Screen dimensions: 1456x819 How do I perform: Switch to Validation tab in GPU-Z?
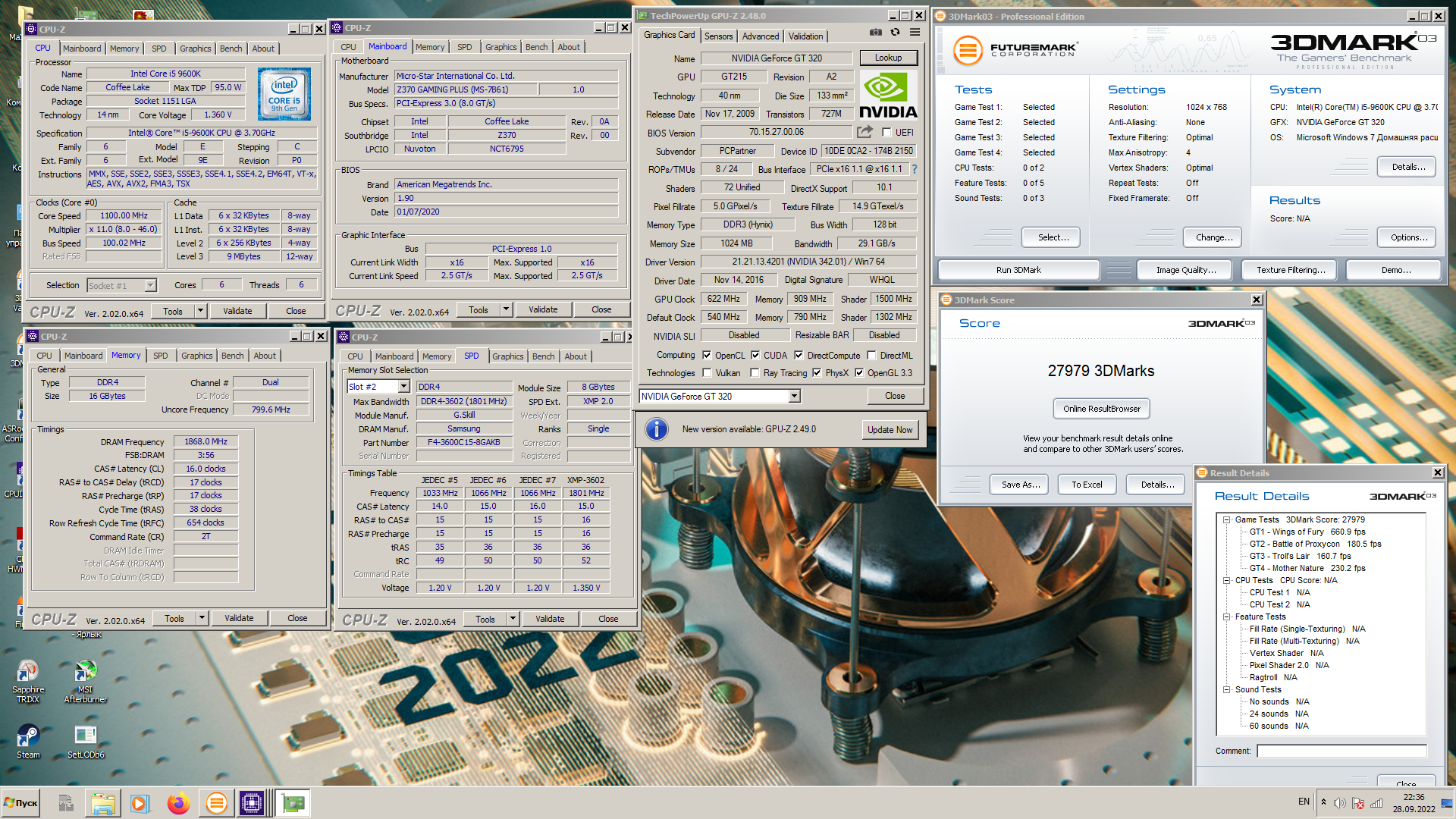tap(805, 36)
